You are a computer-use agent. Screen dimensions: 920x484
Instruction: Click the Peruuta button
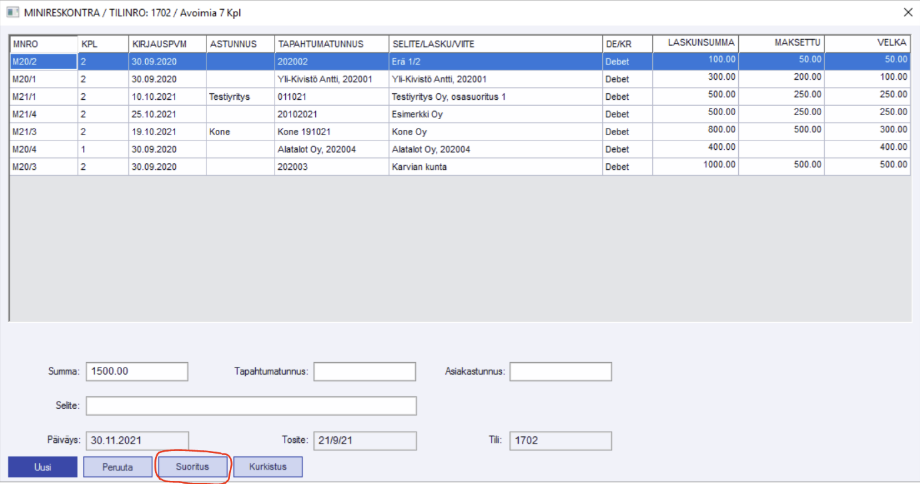click(117, 467)
